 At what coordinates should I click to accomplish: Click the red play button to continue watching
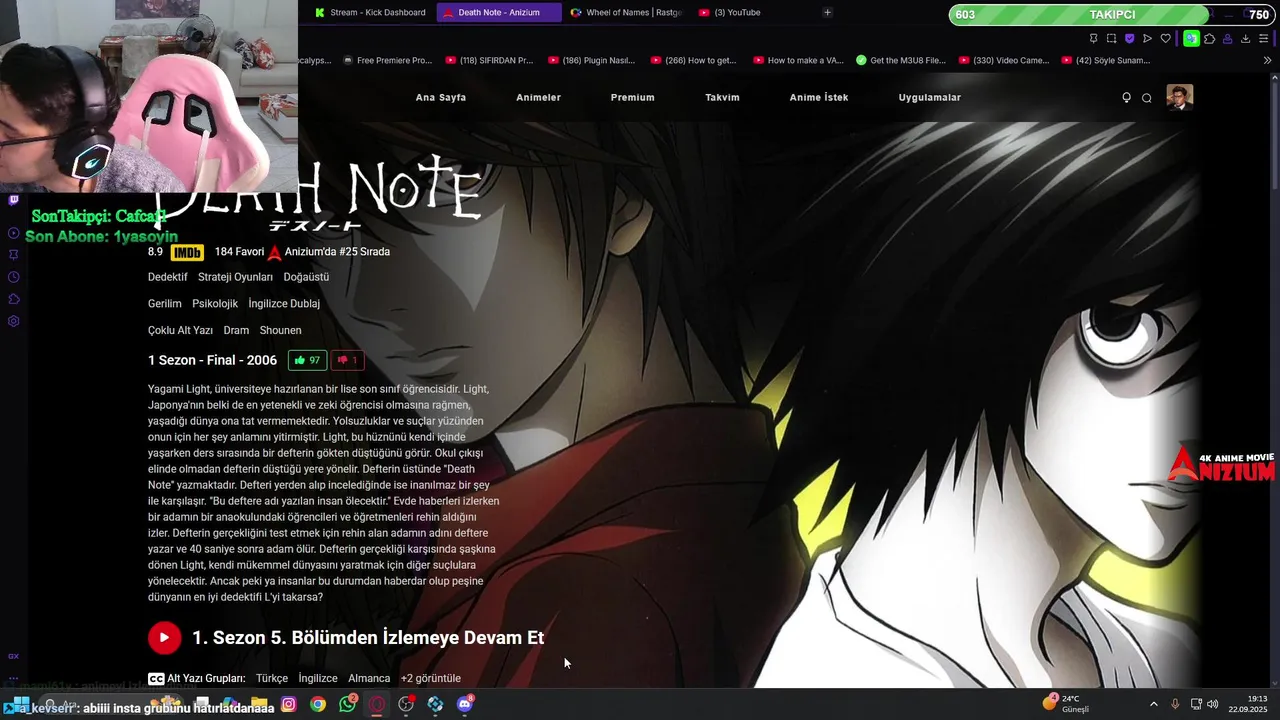click(165, 638)
